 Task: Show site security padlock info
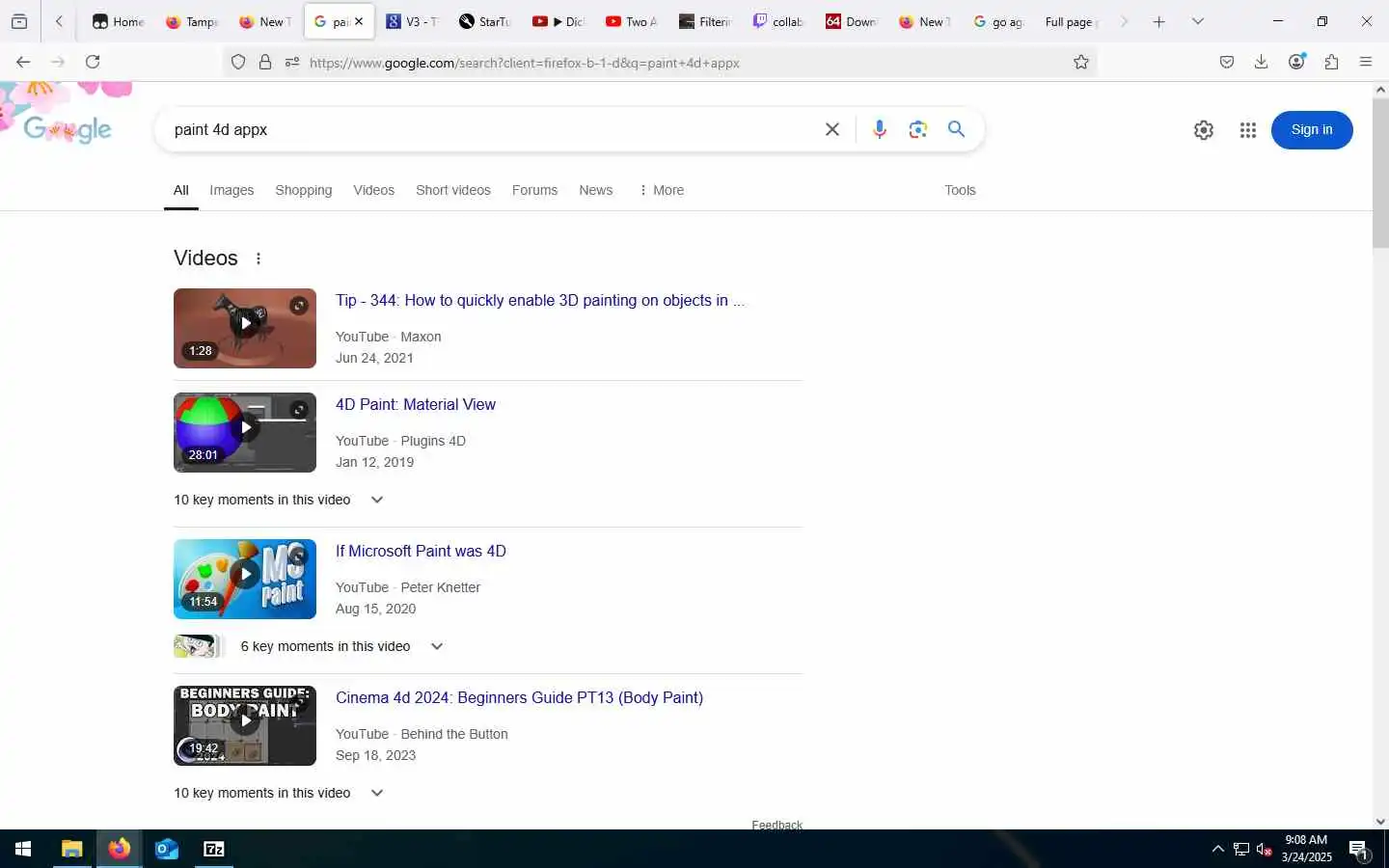point(265,63)
